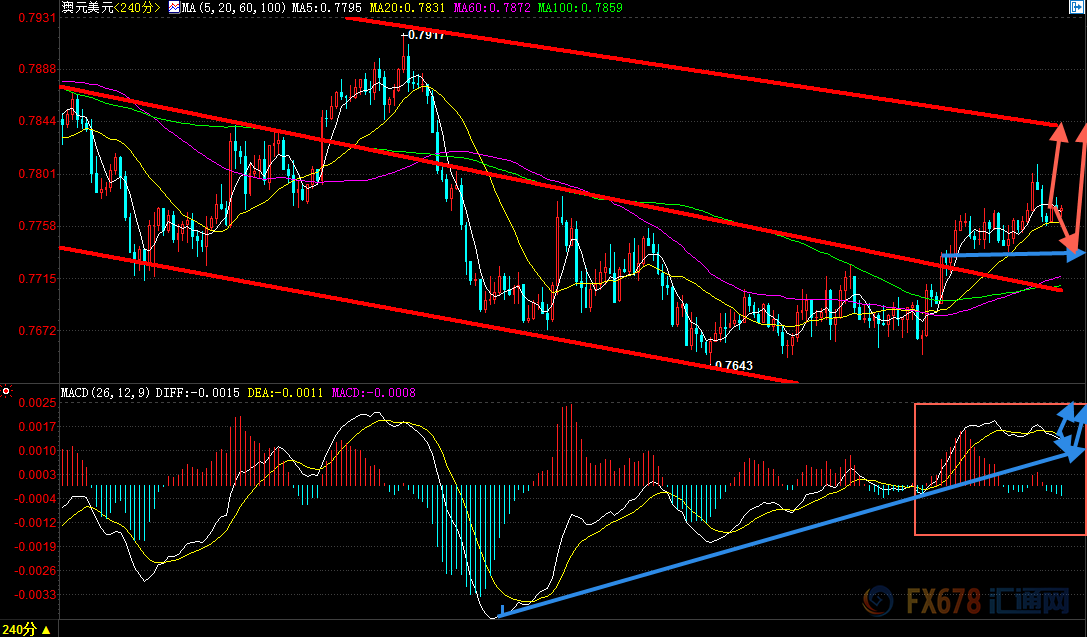Open the 240分 timeframe selector at bottom-left

tap(26, 629)
